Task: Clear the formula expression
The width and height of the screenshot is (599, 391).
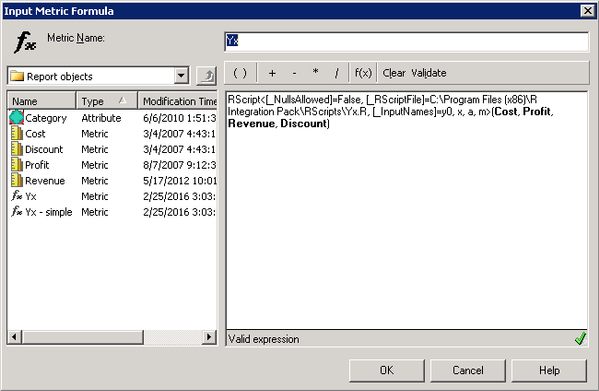Action: coord(394,73)
